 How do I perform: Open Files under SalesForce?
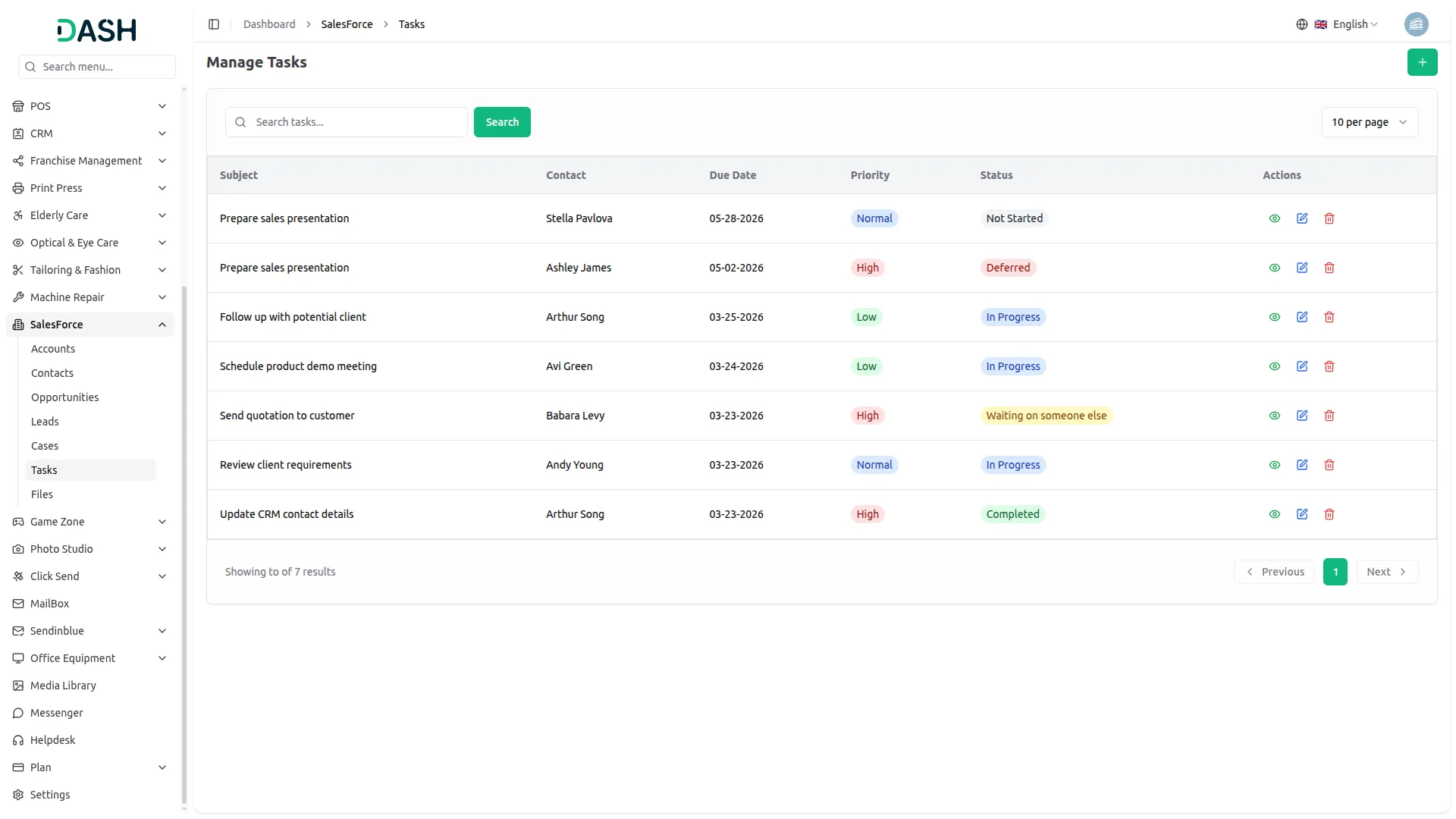(x=90, y=494)
